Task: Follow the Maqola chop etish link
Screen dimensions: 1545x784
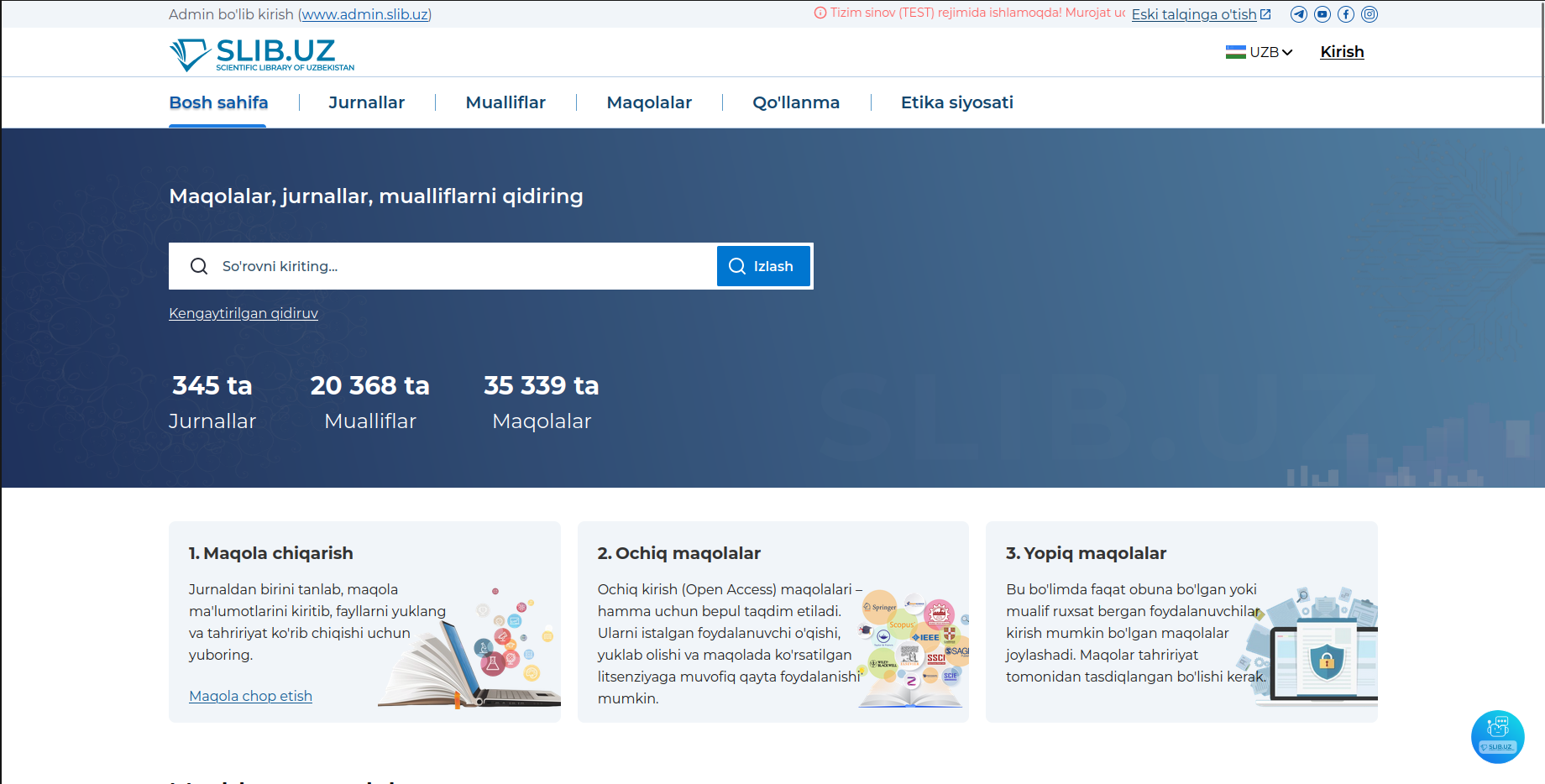Action: coord(250,696)
